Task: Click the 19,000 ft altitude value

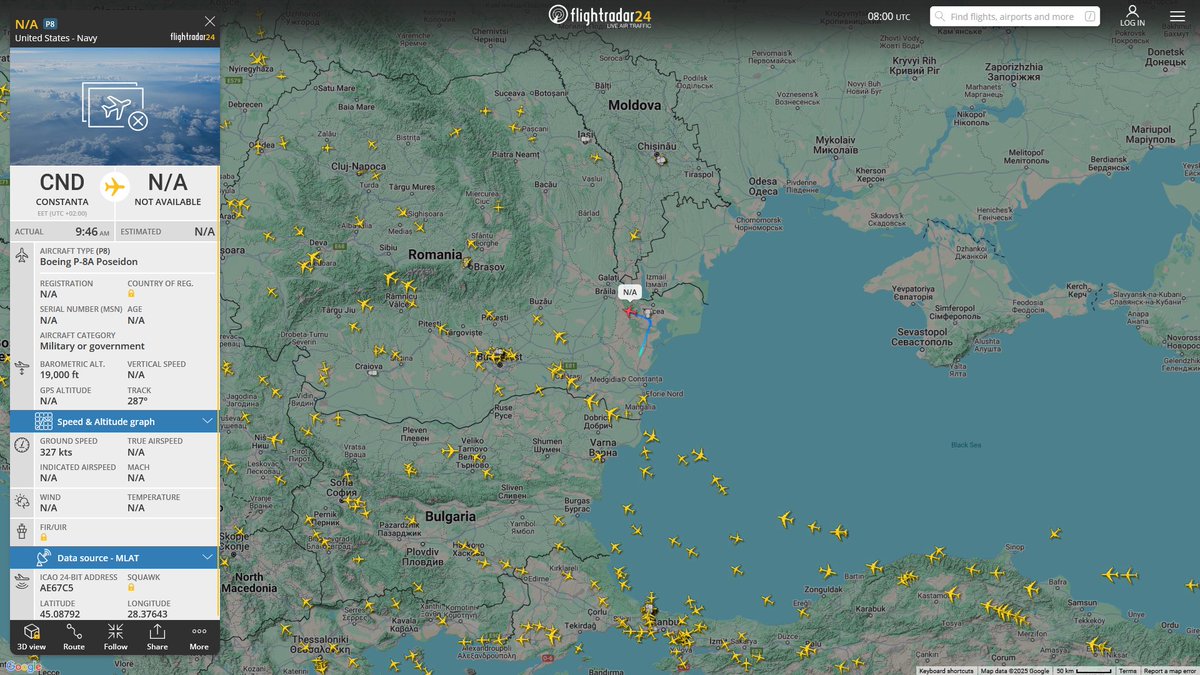Action: click(x=59, y=375)
